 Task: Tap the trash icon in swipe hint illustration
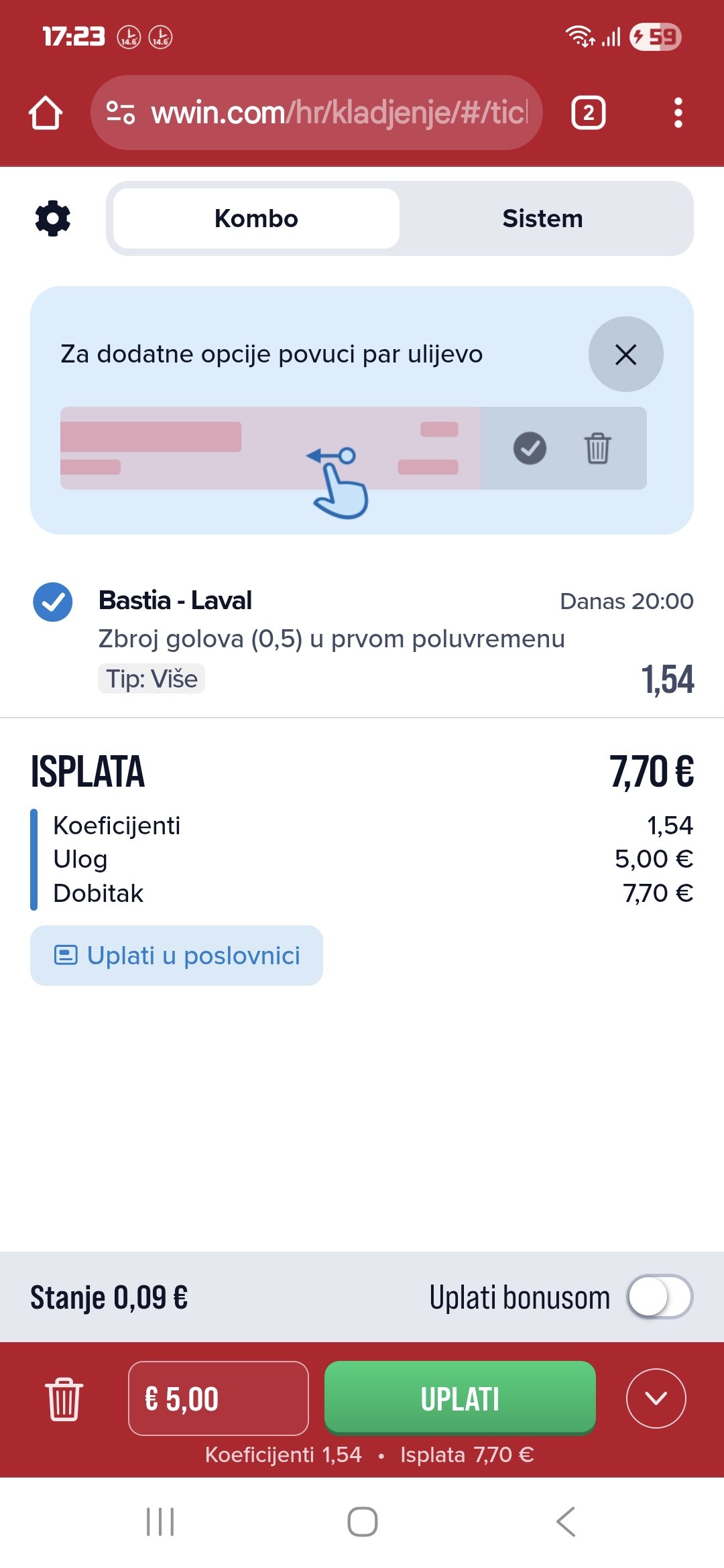point(597,448)
